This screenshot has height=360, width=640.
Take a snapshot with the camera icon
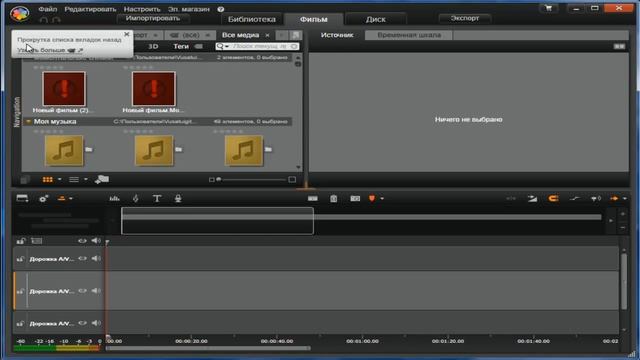(355, 198)
